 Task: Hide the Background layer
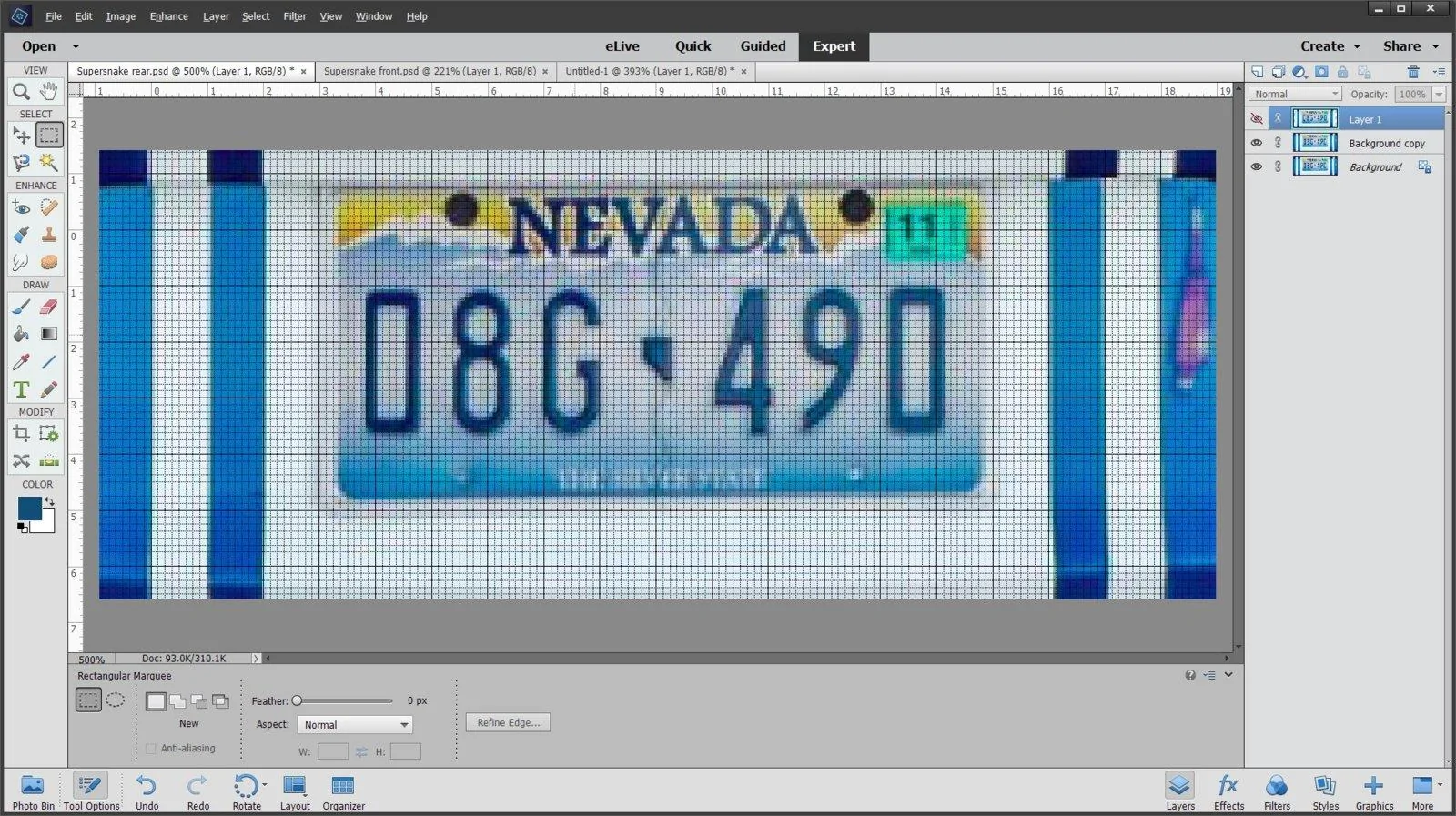[1257, 166]
